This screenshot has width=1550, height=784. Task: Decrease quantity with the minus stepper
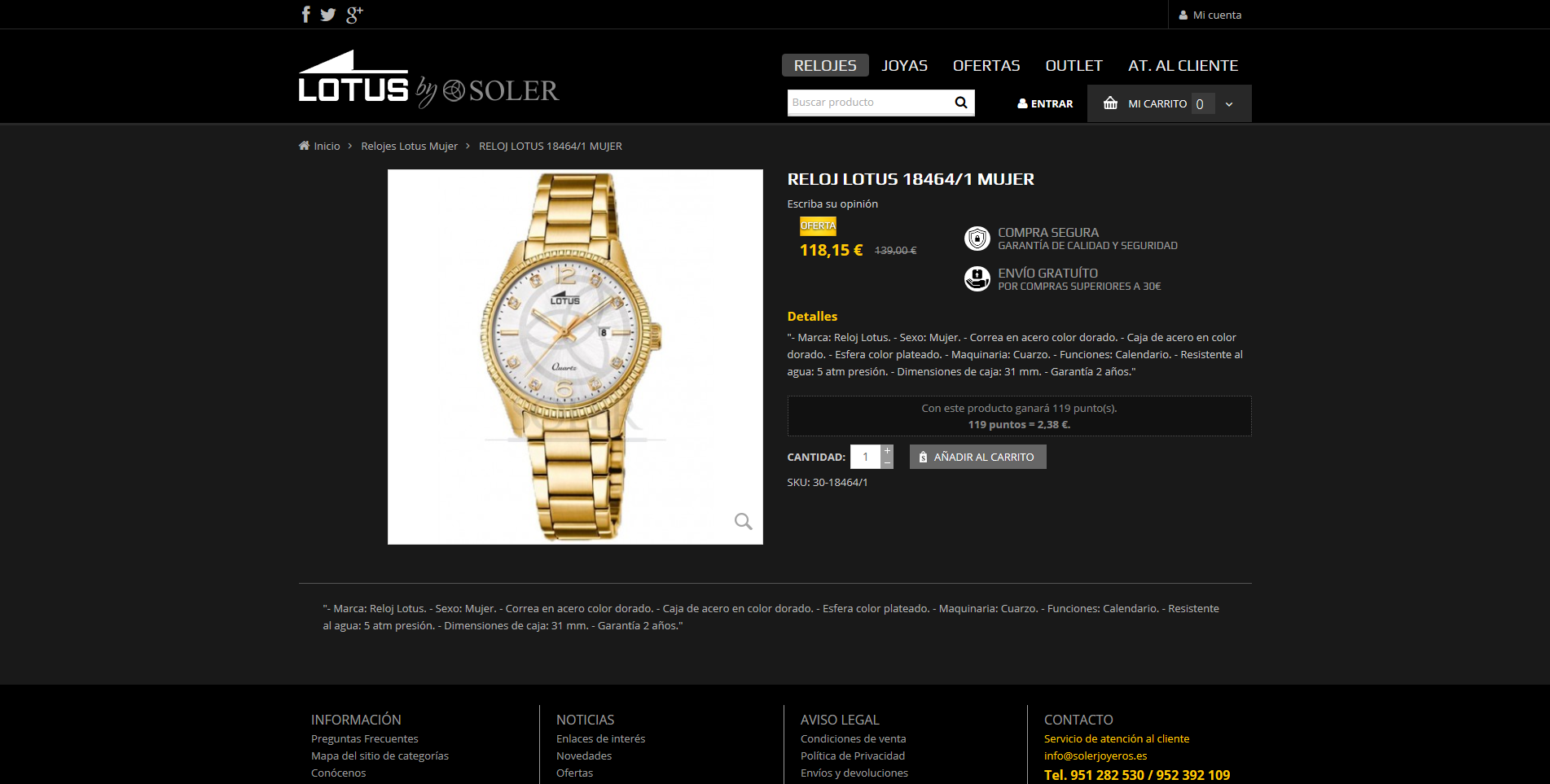coord(888,462)
